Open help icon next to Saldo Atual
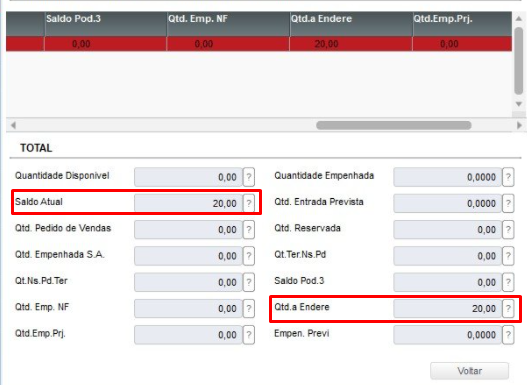527x385 pixels. [x=249, y=203]
